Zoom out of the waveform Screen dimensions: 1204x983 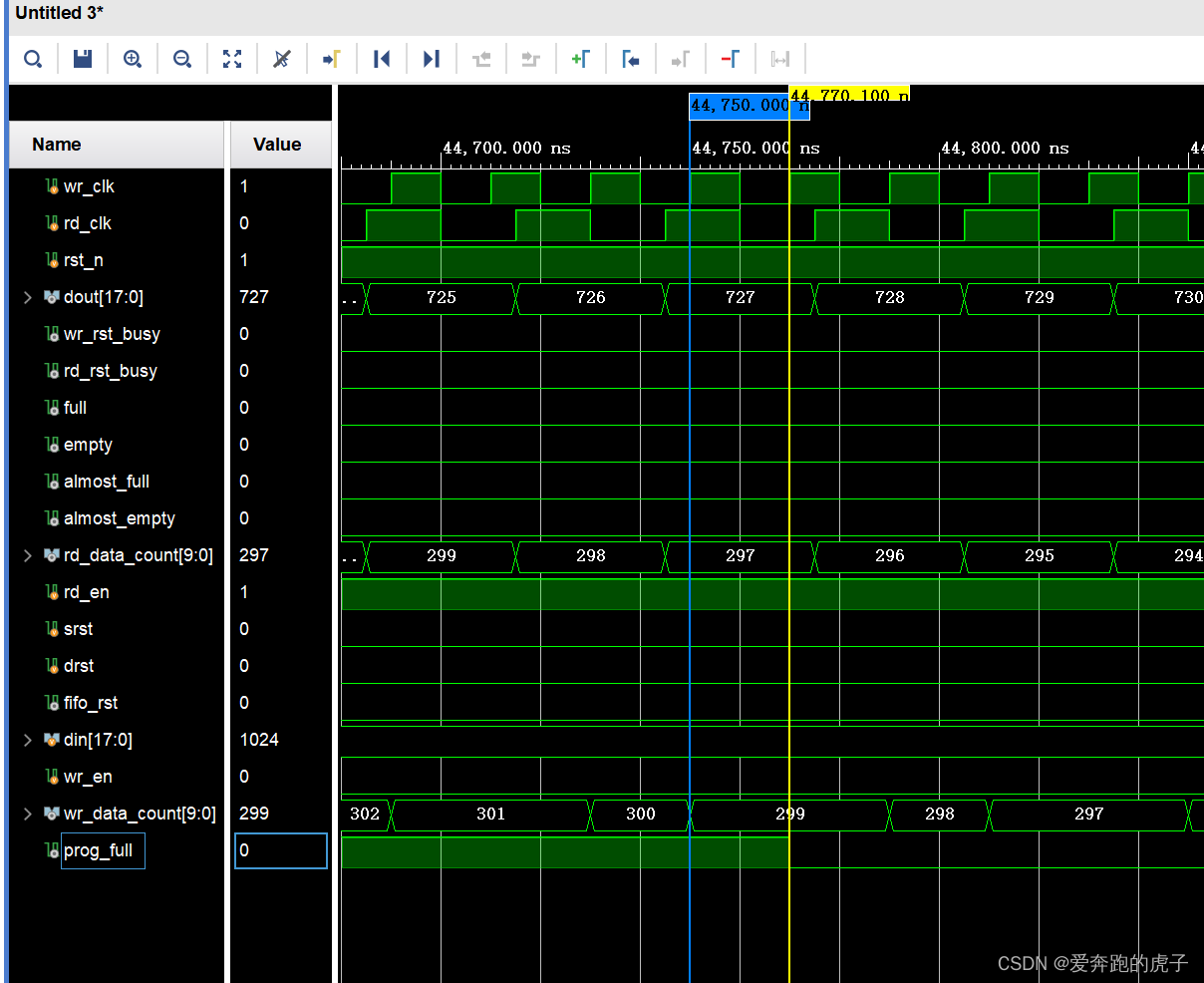click(x=182, y=60)
